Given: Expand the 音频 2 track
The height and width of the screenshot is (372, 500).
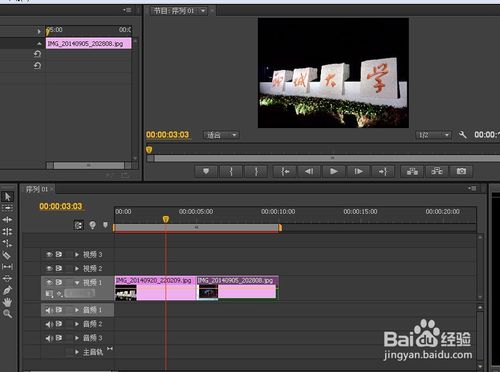Looking at the screenshot, I should pyautogui.click(x=77, y=324).
